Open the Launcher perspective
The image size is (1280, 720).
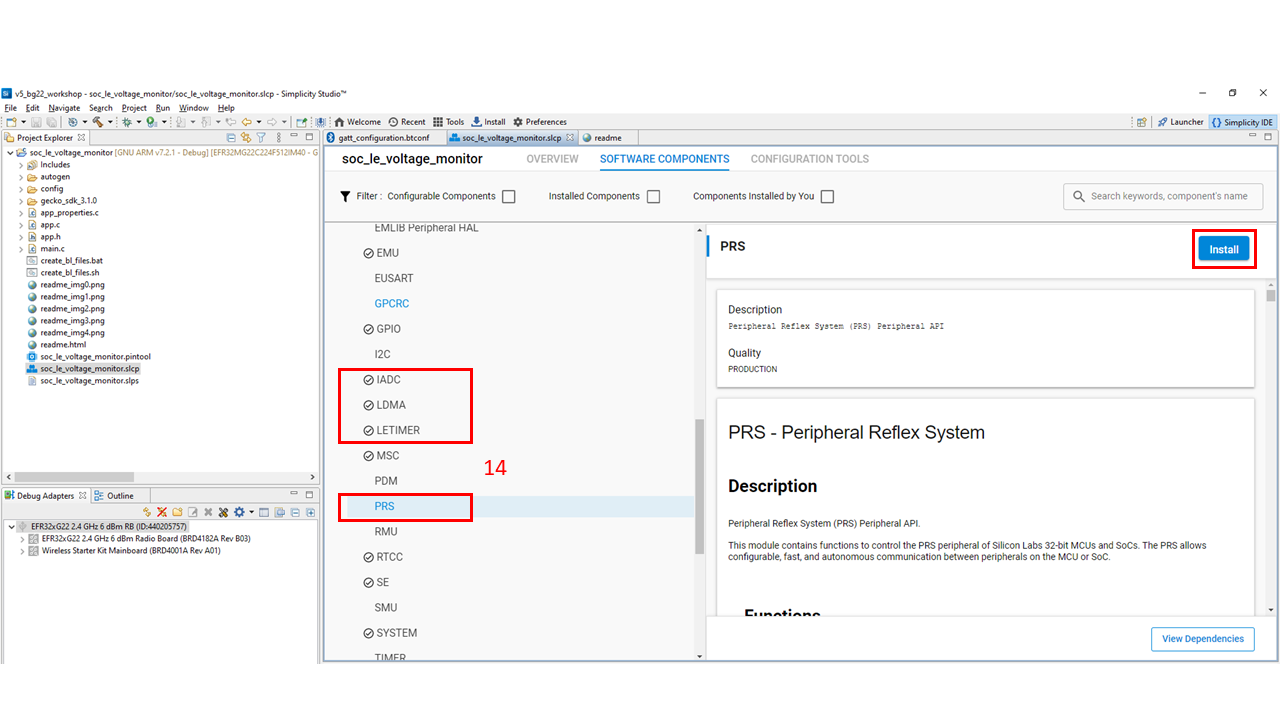coord(1180,122)
